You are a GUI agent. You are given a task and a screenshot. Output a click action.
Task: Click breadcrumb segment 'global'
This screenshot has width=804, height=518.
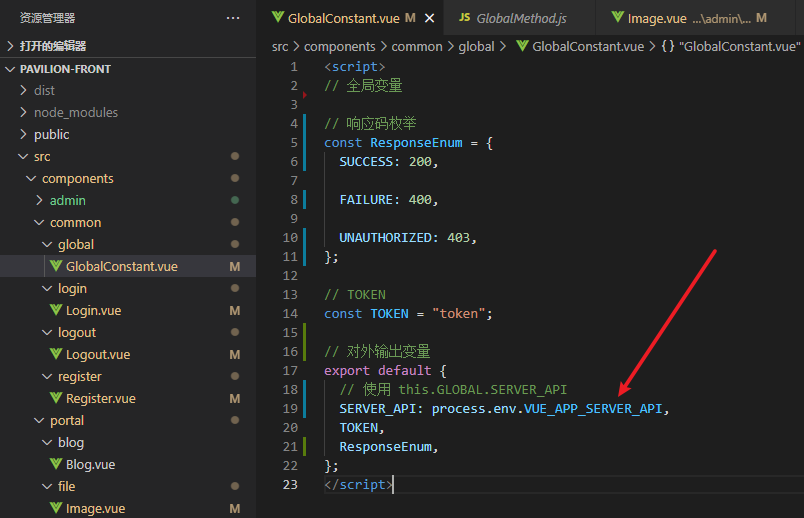tap(476, 47)
